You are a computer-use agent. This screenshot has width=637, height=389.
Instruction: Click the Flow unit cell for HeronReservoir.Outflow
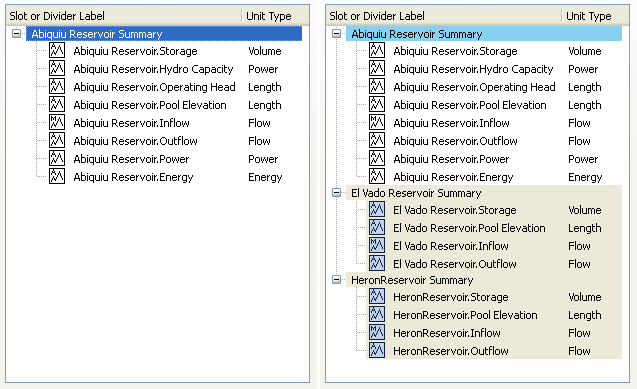tap(579, 351)
